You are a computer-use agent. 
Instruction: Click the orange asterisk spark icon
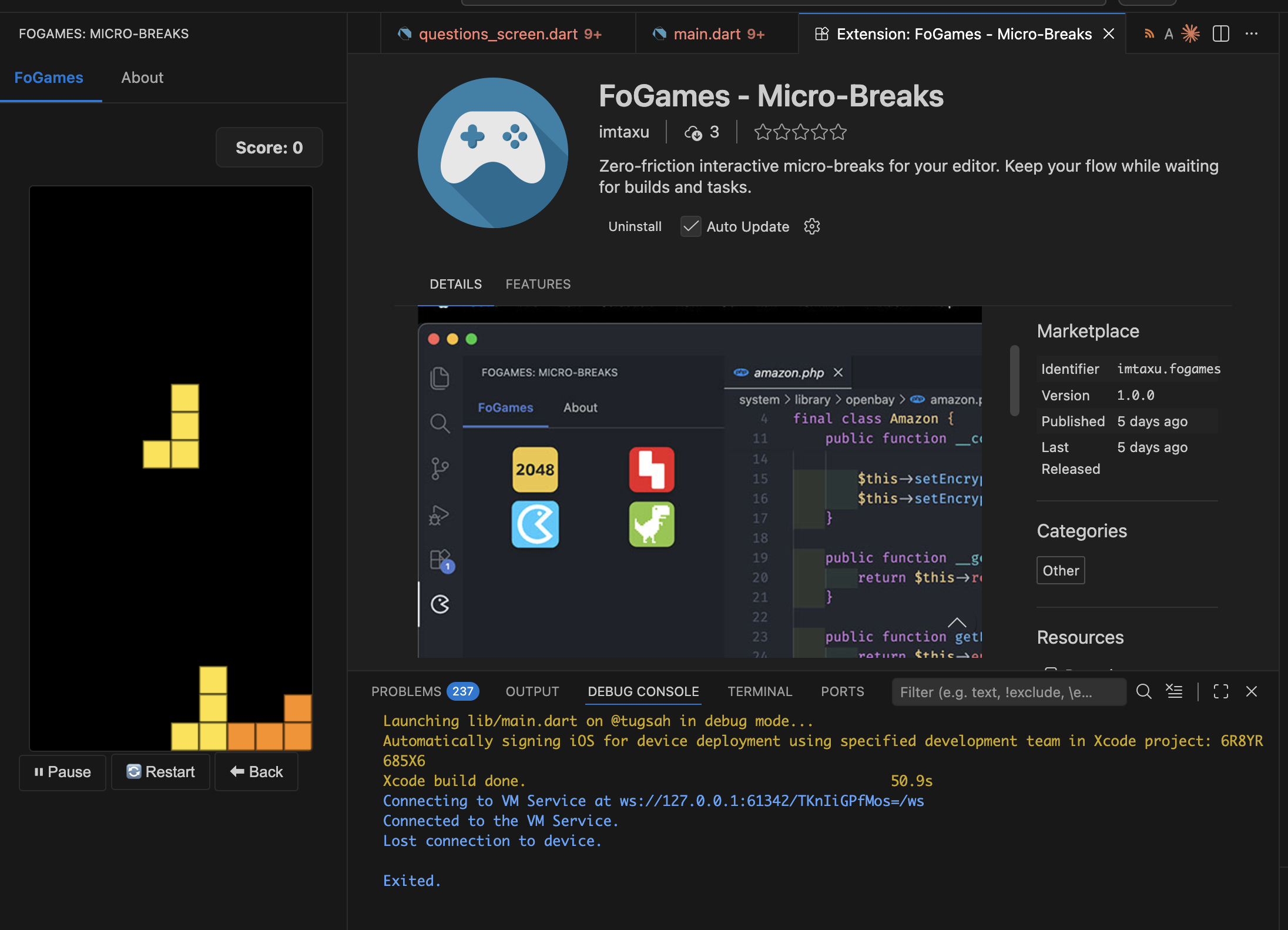[1190, 34]
